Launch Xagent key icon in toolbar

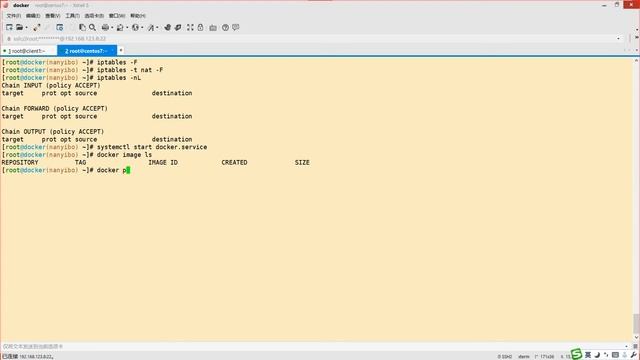pyautogui.click(x=178, y=27)
